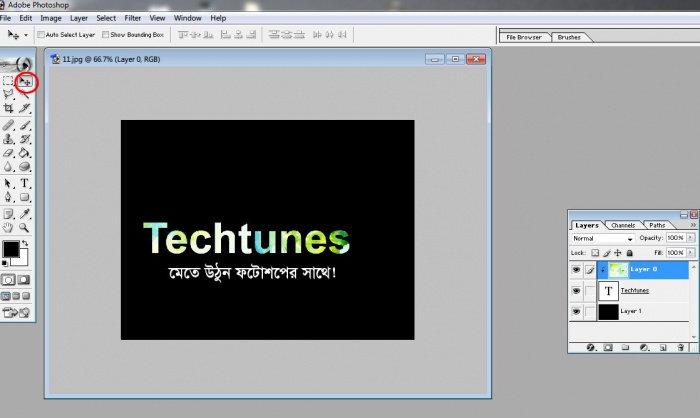The height and width of the screenshot is (418, 700).
Task: Enable Auto Select Layer checkbox
Action: [x=41, y=34]
